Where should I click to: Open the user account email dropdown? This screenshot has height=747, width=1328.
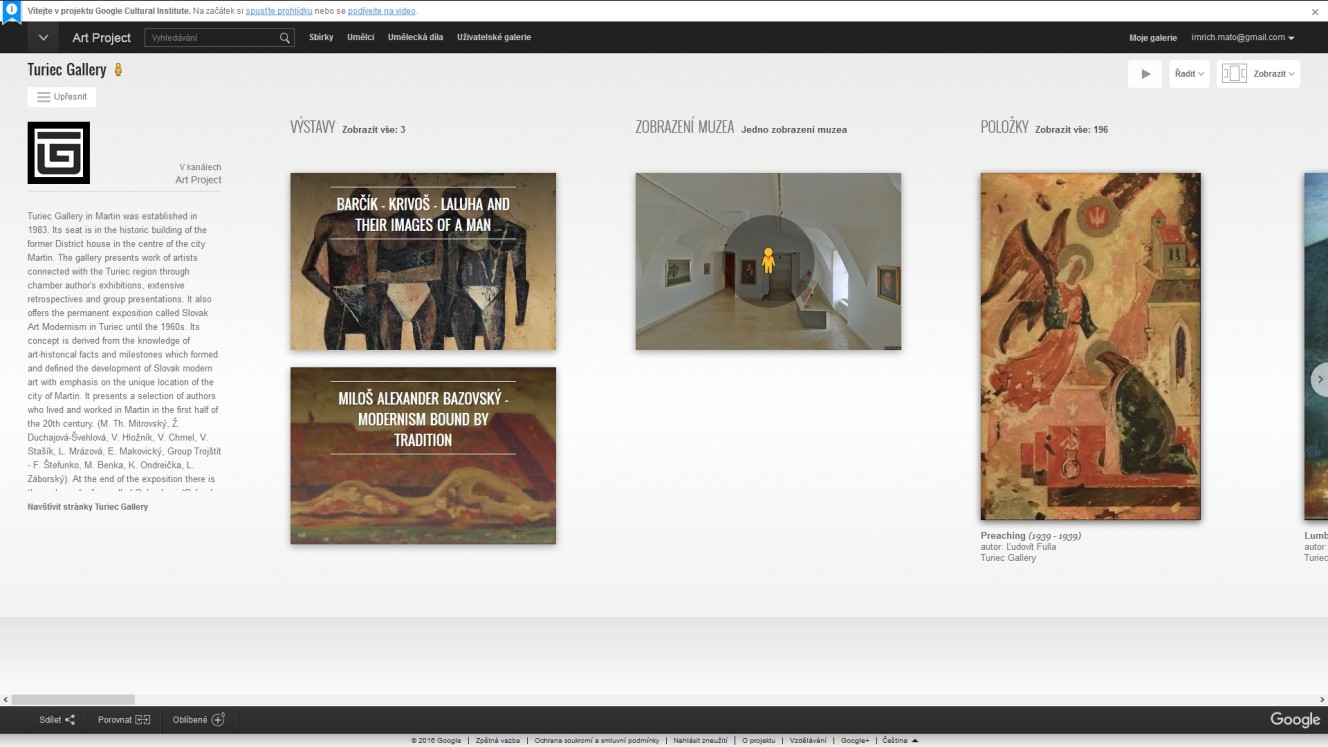pos(1242,38)
